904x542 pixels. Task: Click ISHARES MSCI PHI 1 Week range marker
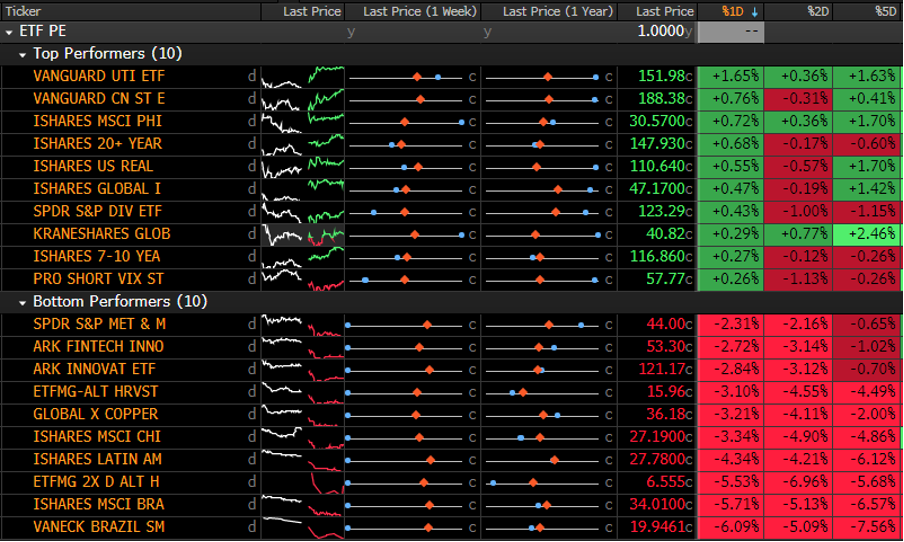point(405,122)
